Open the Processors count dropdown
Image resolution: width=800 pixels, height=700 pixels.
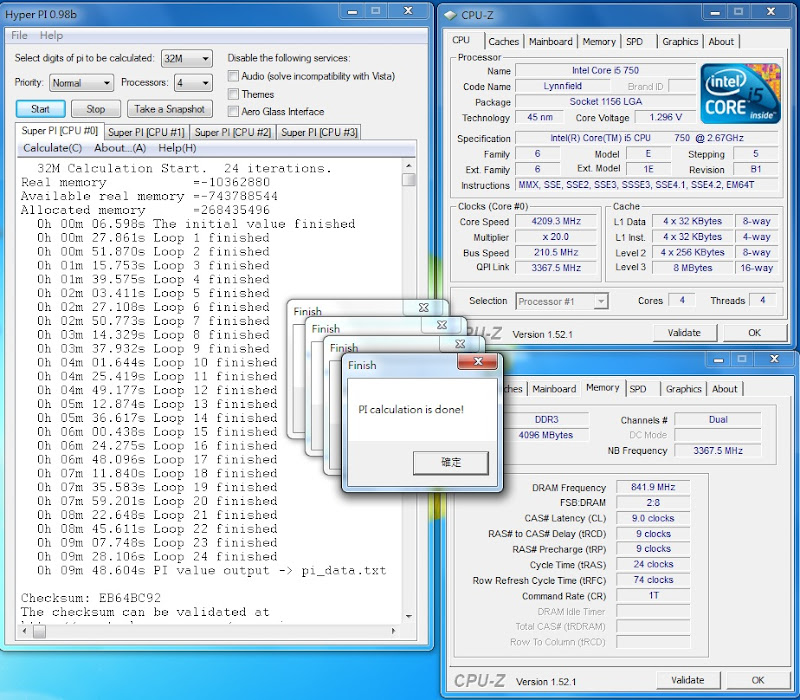(193, 83)
